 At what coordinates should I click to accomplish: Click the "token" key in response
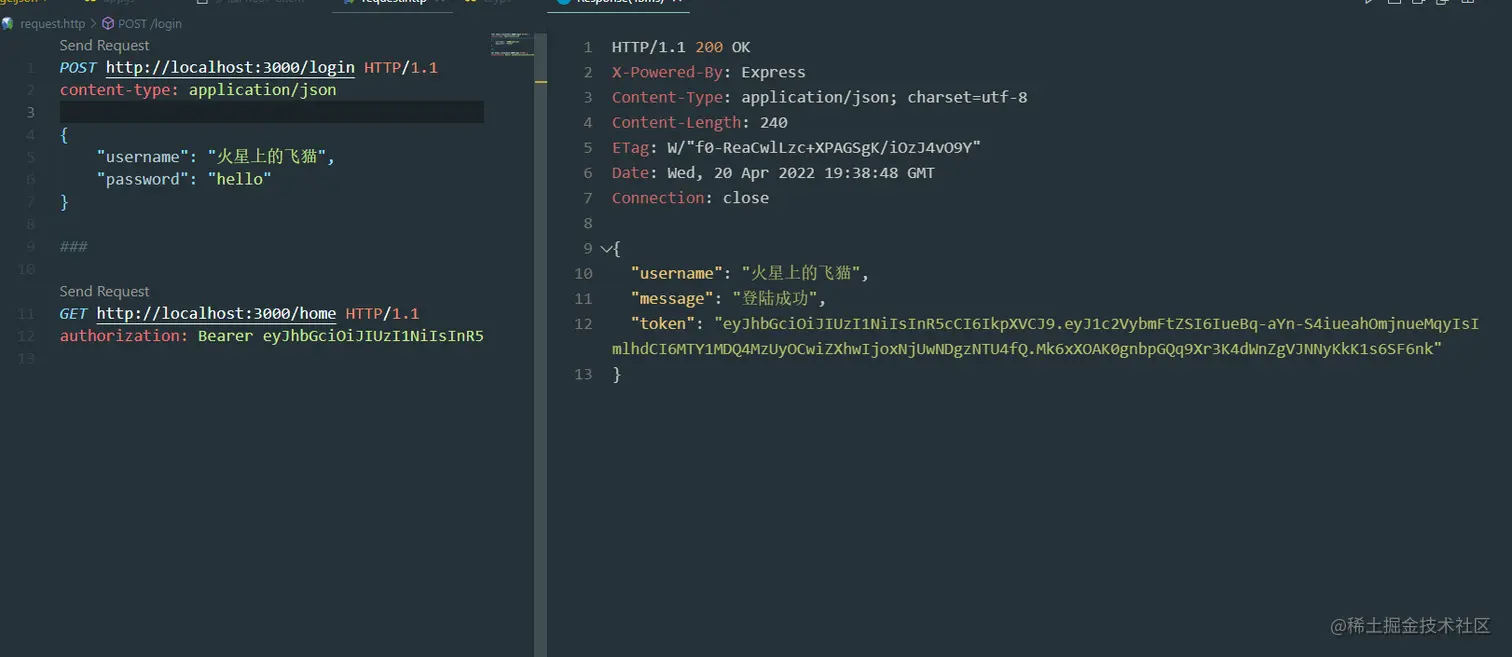[x=662, y=323]
